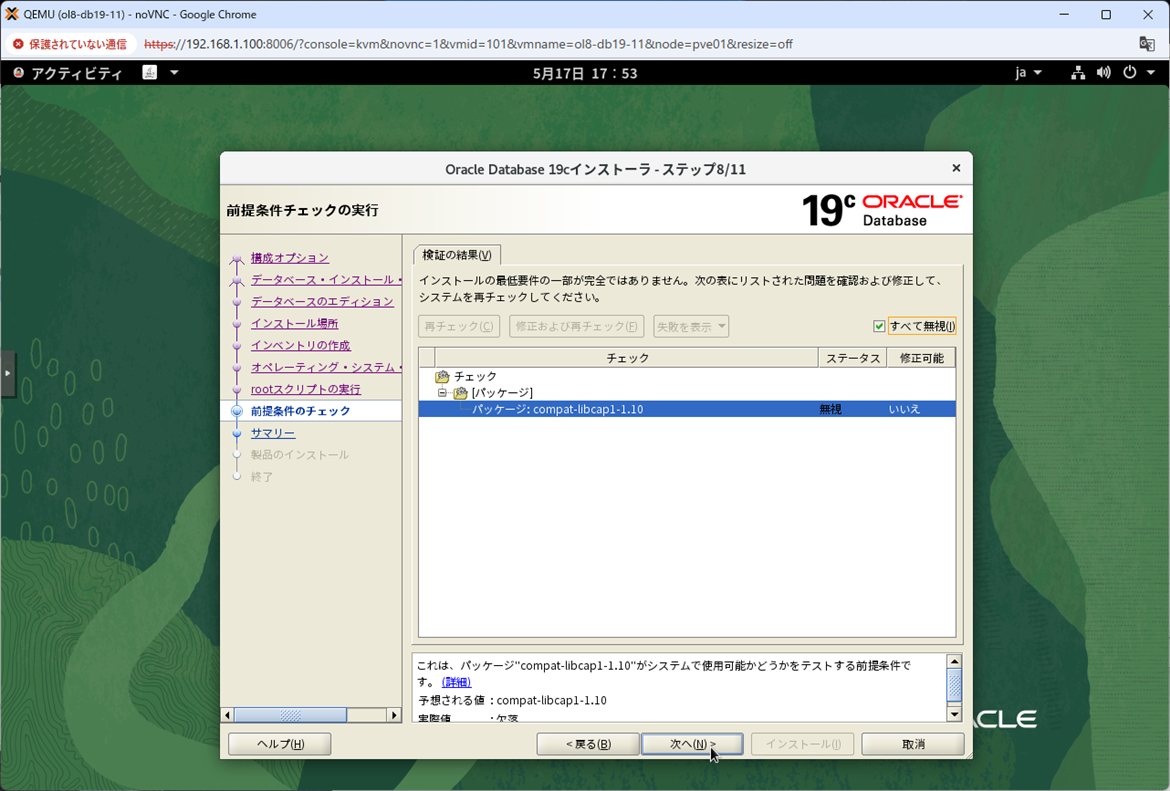Toggle the すべて無視 checkbox

[879, 326]
